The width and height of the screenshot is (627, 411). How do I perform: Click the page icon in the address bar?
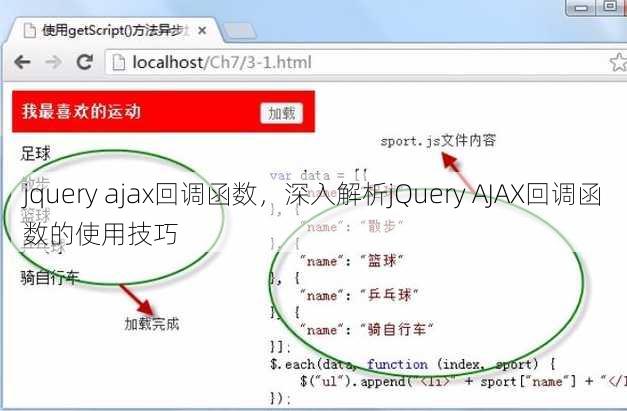[x=119, y=62]
